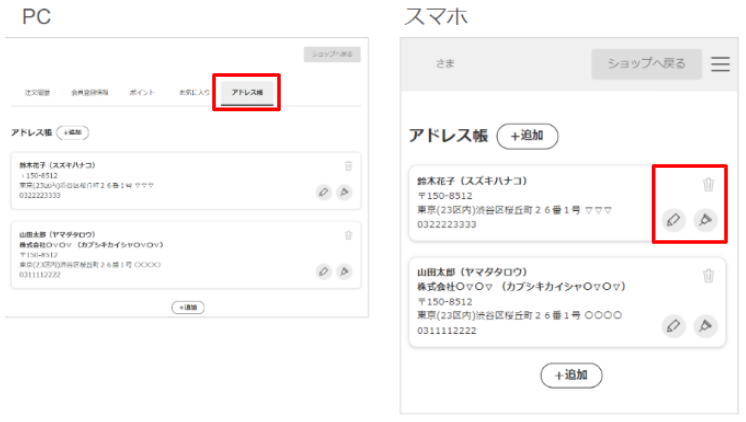Click pencil edit icon for 鈴木花子 in PC view

tap(323, 192)
